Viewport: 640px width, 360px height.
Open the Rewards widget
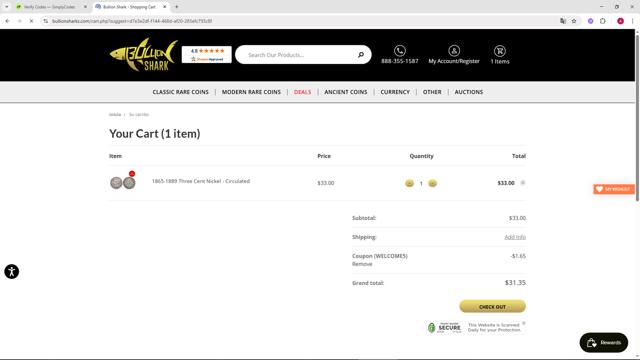(x=604, y=342)
